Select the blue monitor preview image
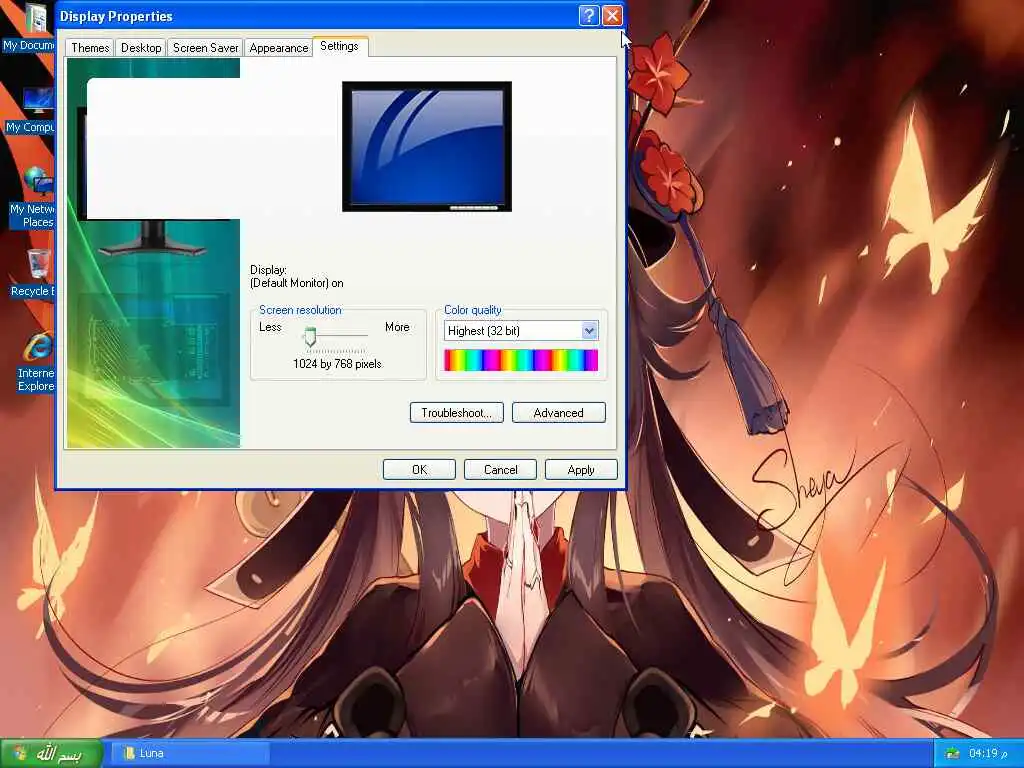The image size is (1024, 768). [427, 146]
